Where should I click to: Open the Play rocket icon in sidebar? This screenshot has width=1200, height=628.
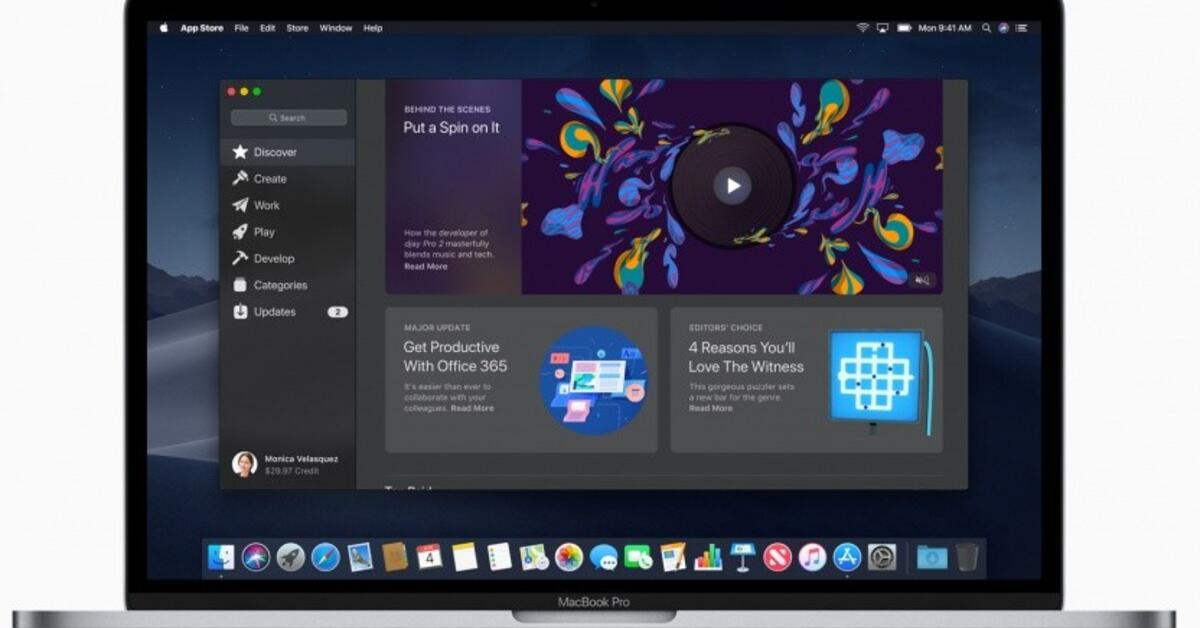(x=240, y=231)
